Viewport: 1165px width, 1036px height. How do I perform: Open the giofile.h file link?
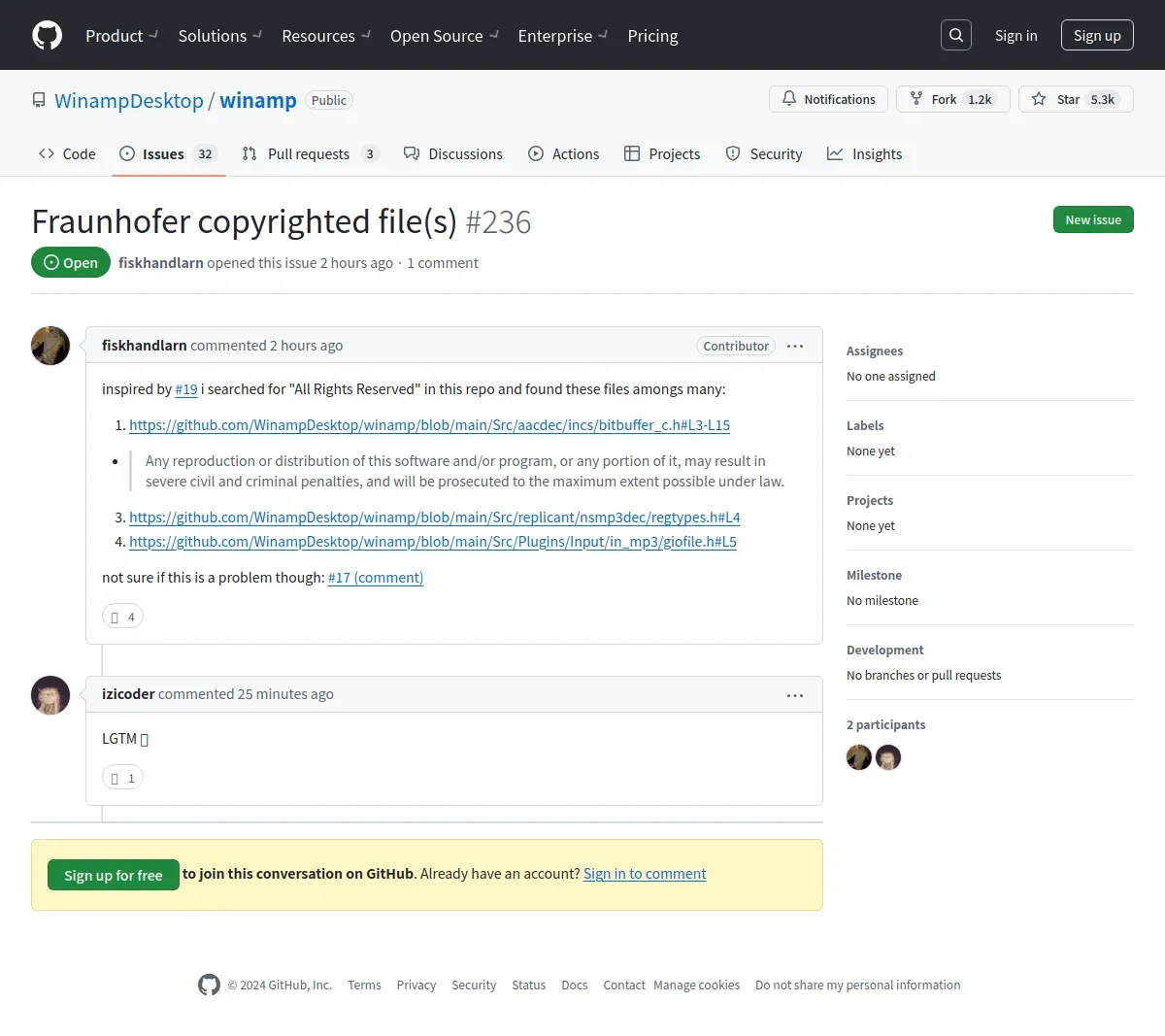(433, 542)
